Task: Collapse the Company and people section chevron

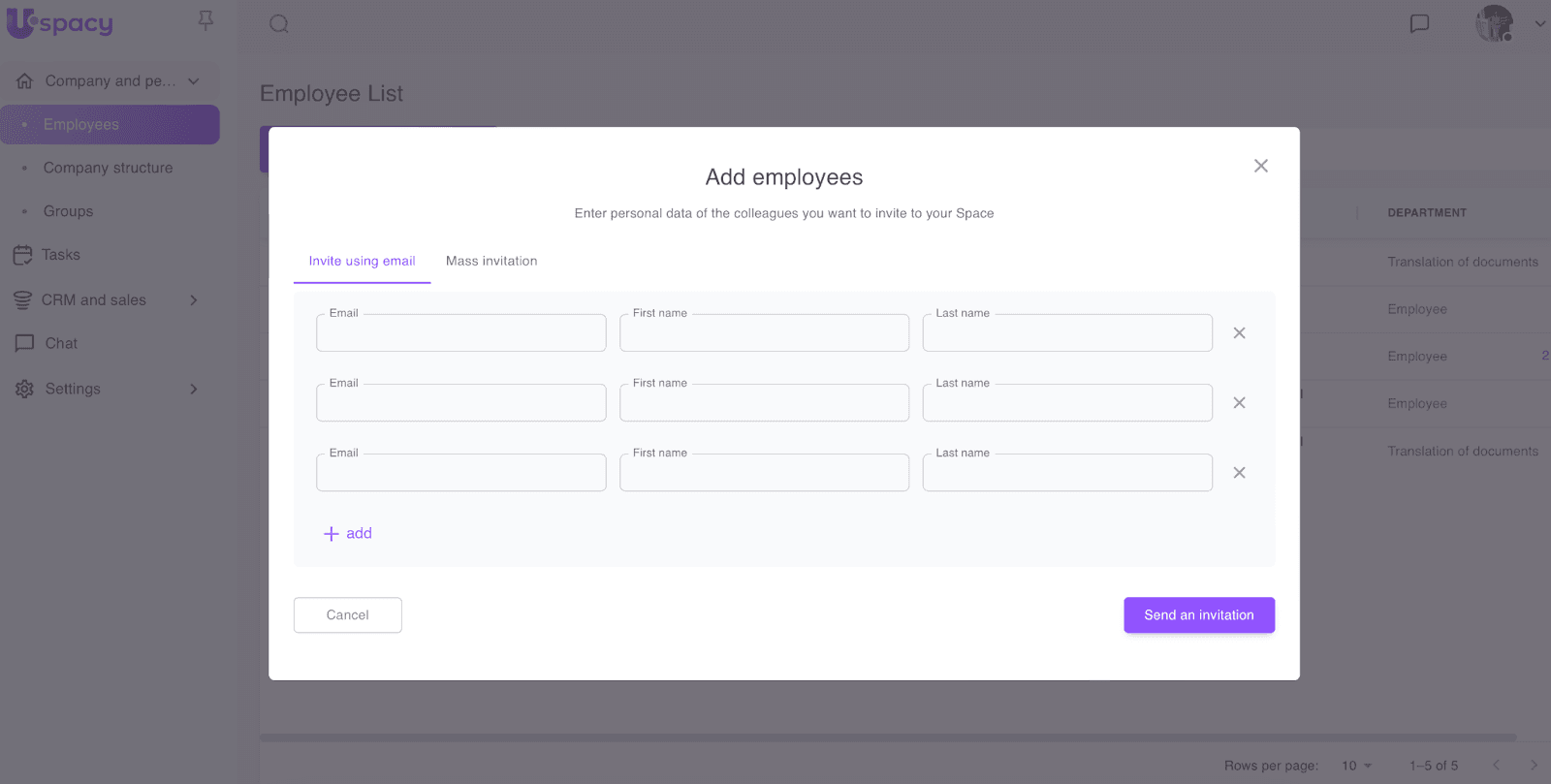Action: tap(194, 81)
